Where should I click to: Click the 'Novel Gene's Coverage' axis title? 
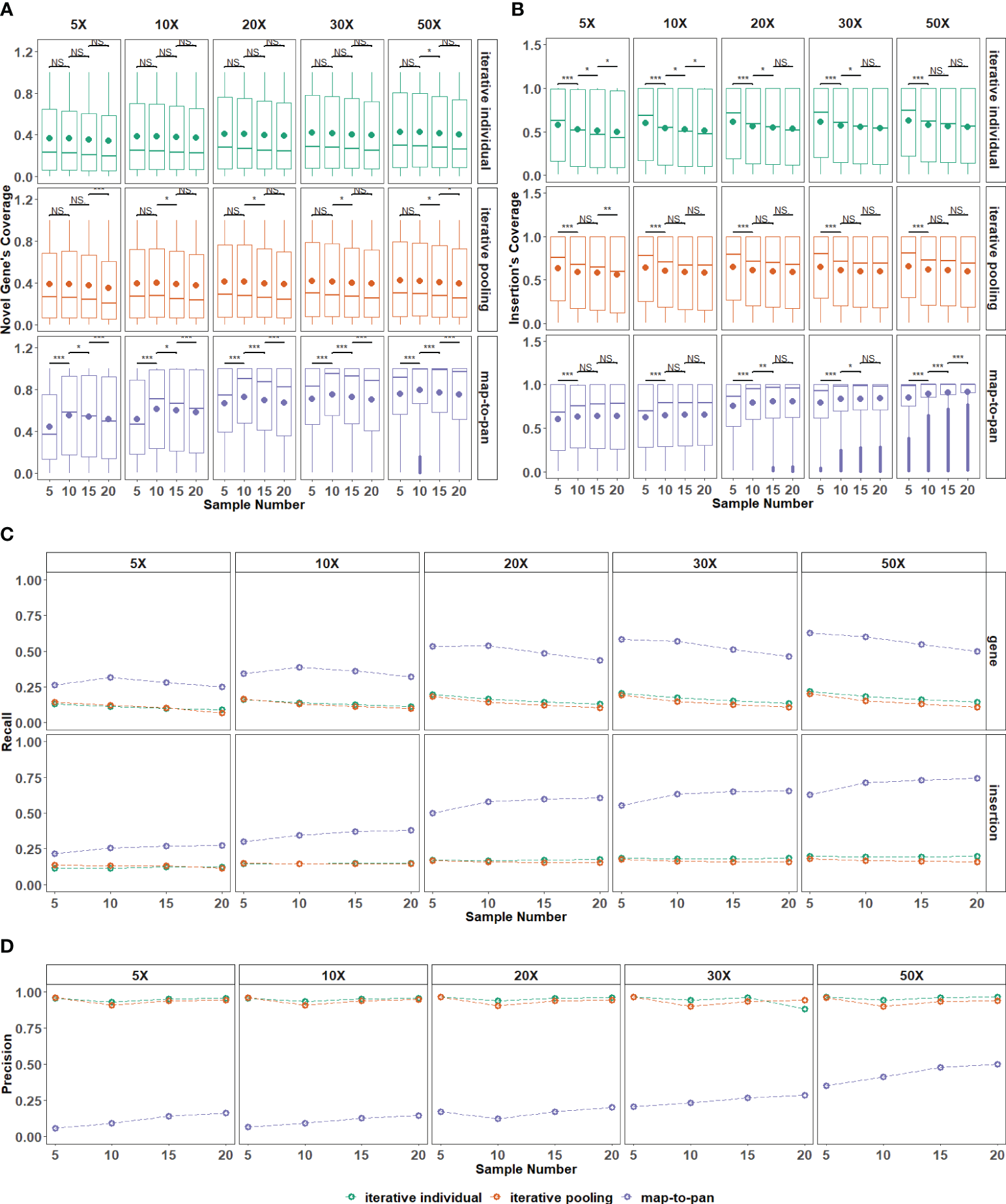7,259
